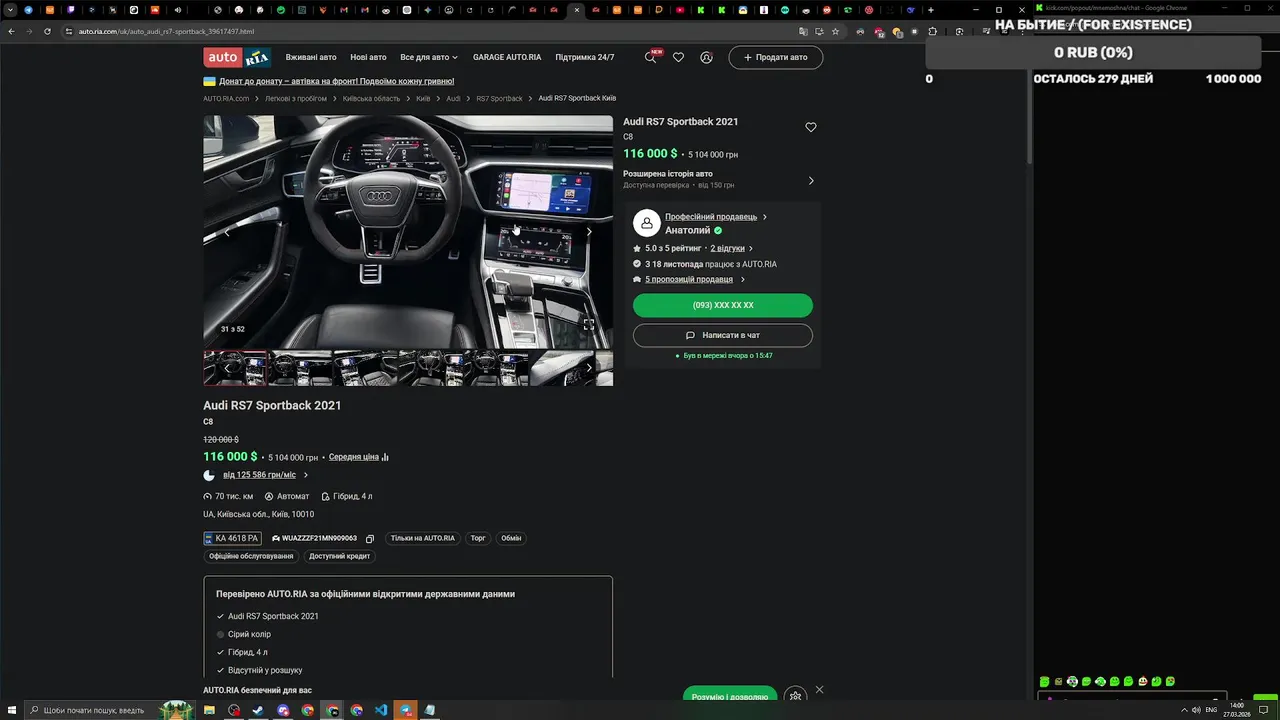Move thumbnail strip back with left arrow
1280x720 pixels.
227,367
